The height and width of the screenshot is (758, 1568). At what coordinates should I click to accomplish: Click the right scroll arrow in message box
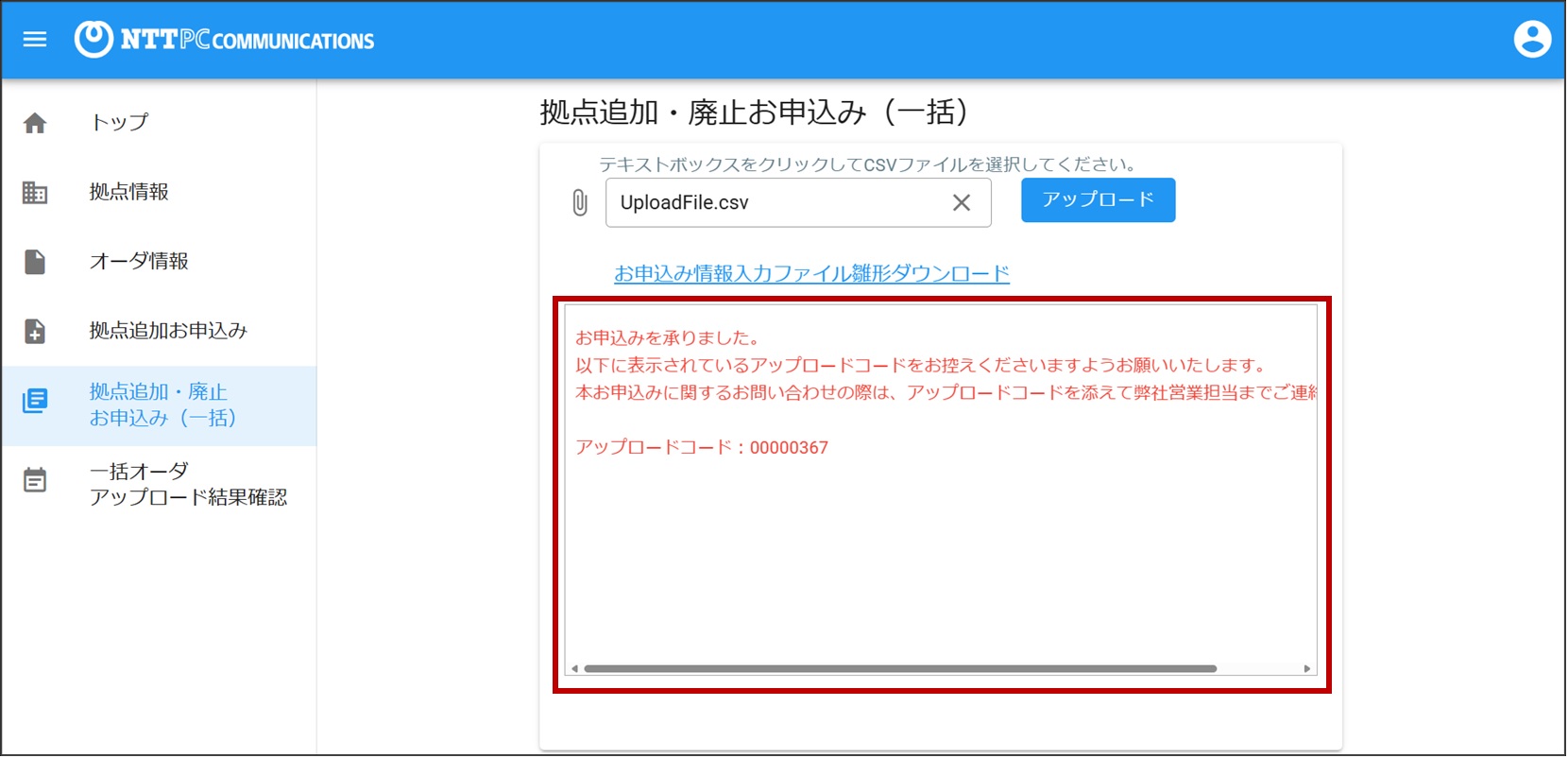click(1307, 668)
